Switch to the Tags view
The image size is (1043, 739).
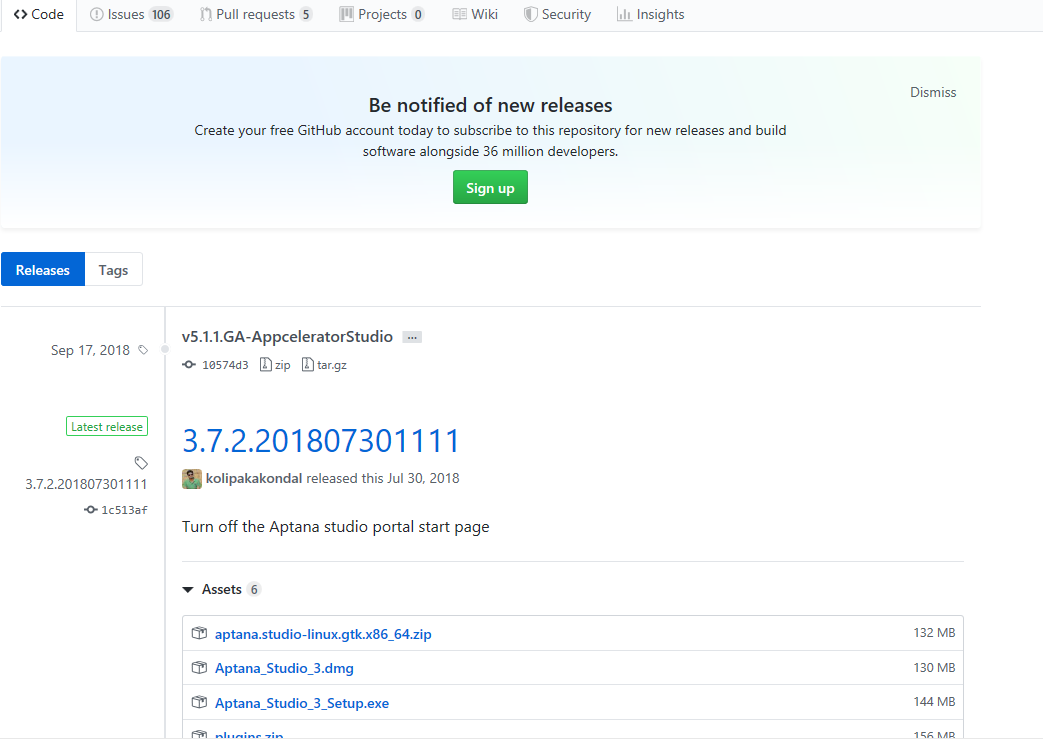click(x=113, y=269)
